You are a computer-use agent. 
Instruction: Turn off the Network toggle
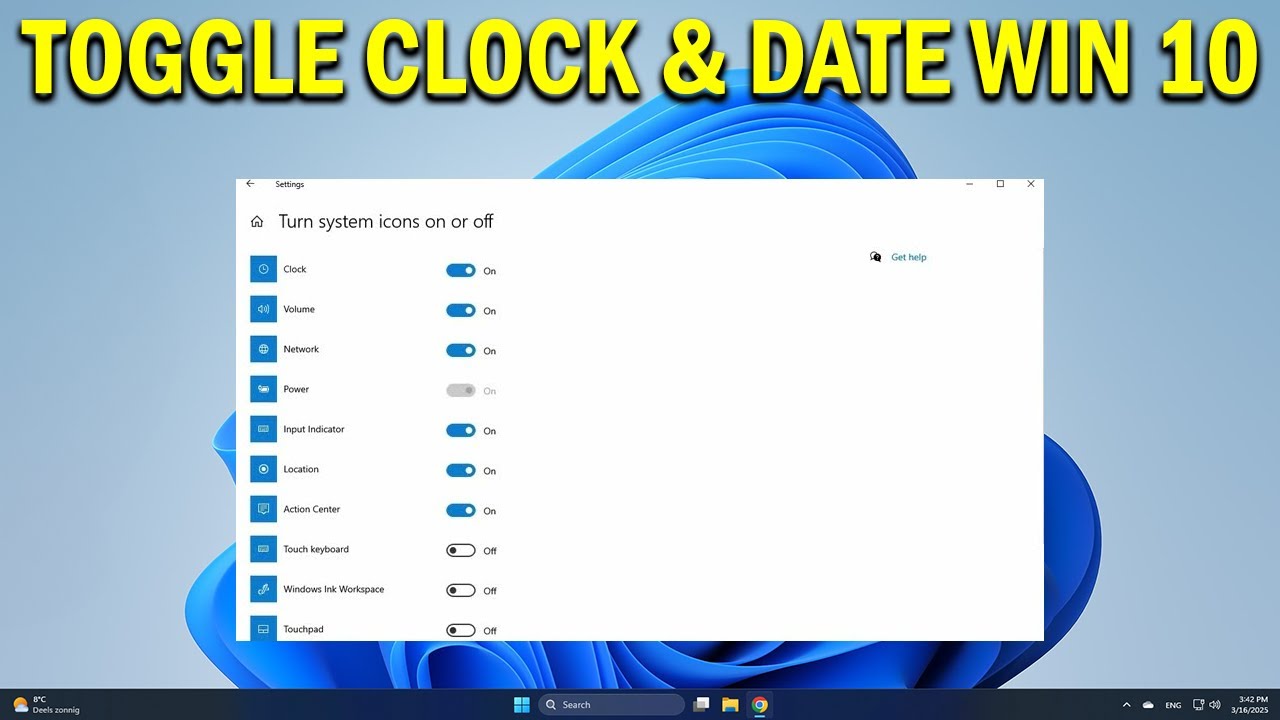[461, 350]
